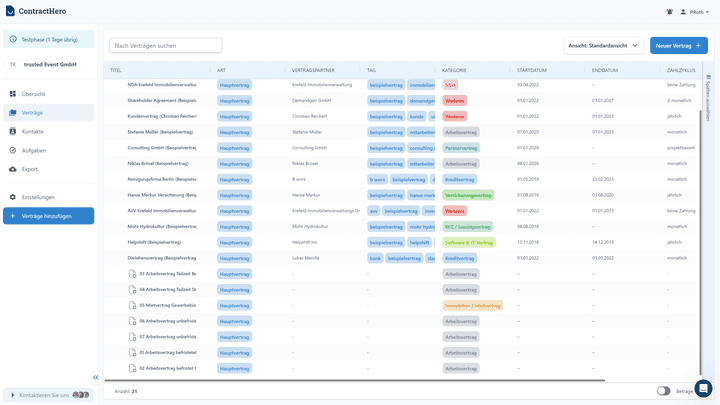Toggle the Beträge switch
This screenshot has width=720, height=405.
[x=663, y=391]
